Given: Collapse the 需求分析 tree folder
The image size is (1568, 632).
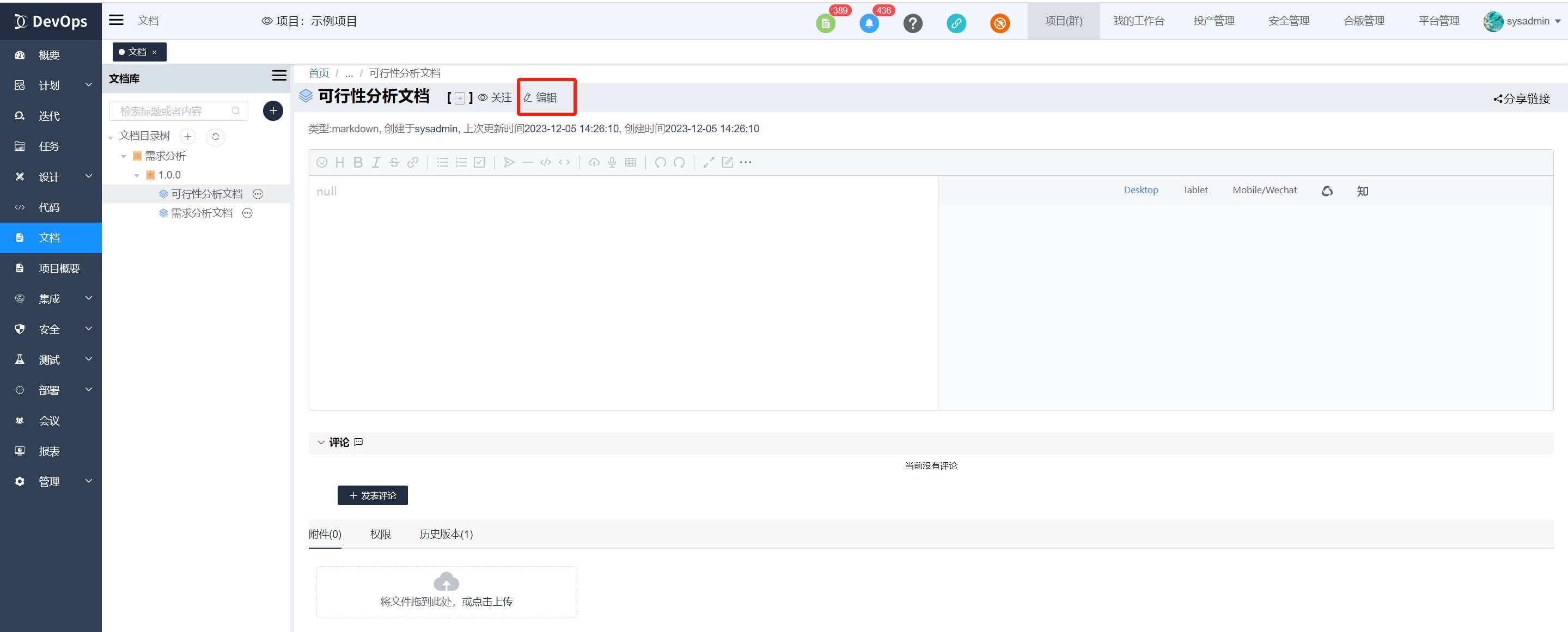Looking at the screenshot, I should coord(124,157).
